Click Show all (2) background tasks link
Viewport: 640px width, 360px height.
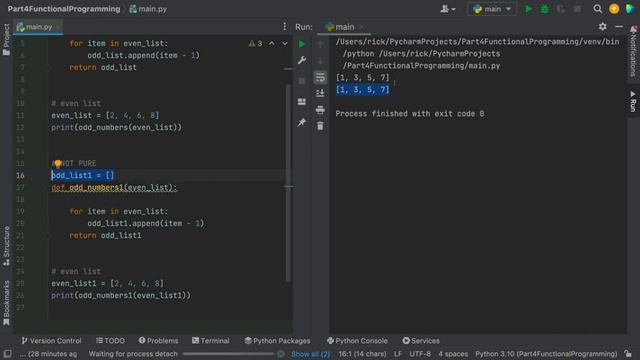[x=310, y=354]
